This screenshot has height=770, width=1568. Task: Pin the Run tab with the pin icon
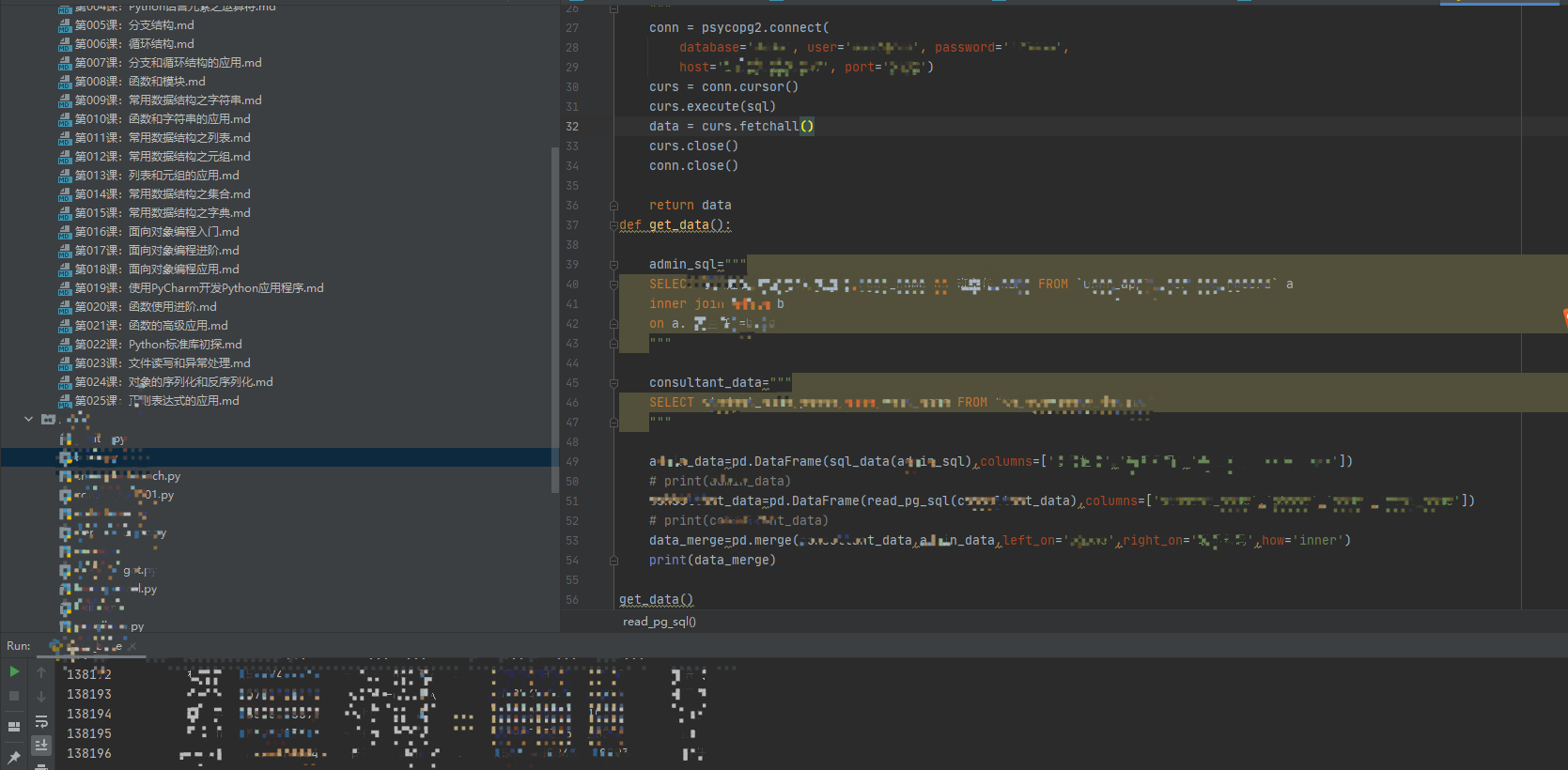point(14,757)
